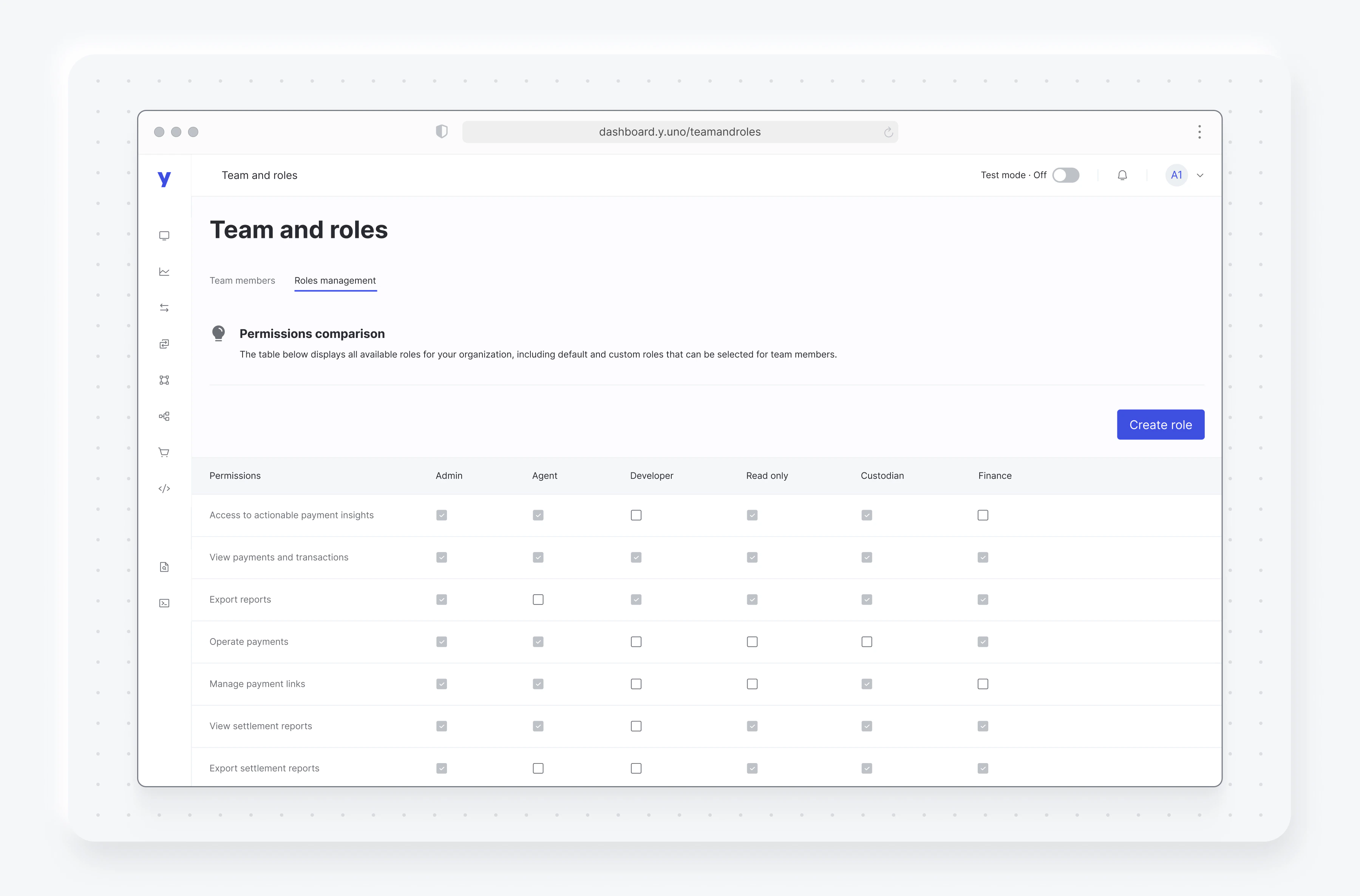Click the document search icon in sidebar
This screenshot has height=896, width=1360.
coord(164,567)
